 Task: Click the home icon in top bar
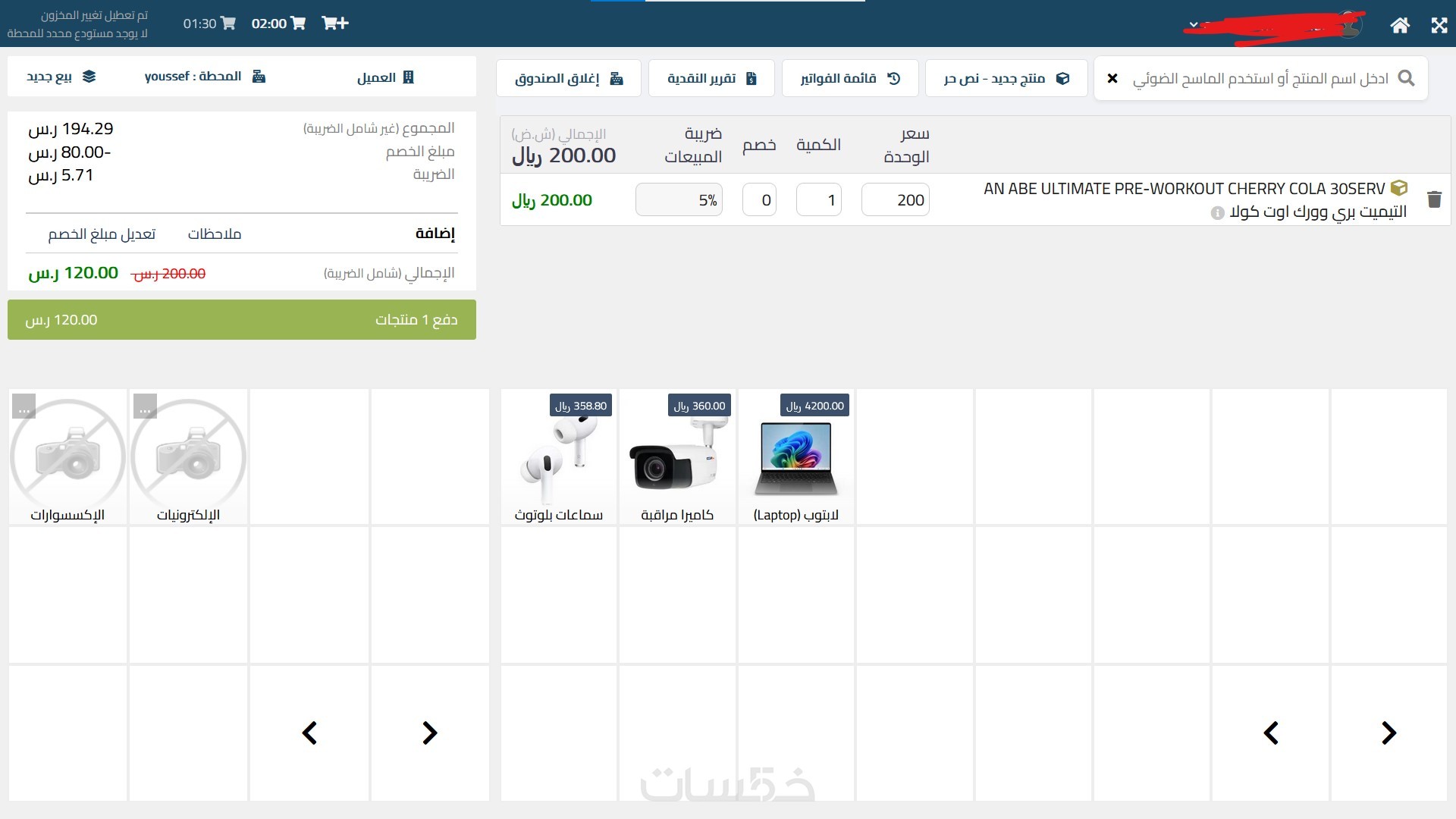[1400, 25]
